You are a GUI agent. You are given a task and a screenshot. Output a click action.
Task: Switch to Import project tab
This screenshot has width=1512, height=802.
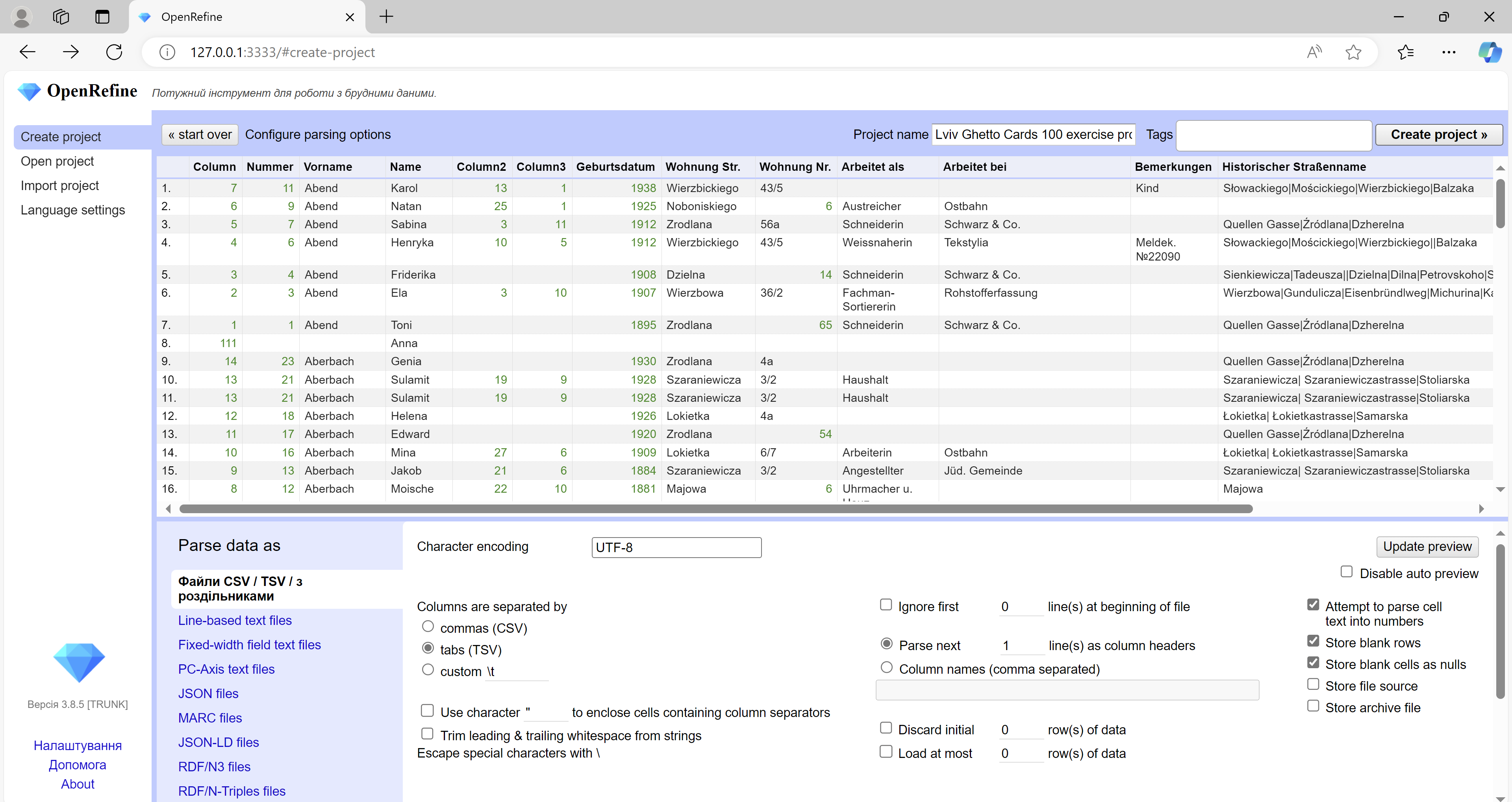click(x=60, y=186)
